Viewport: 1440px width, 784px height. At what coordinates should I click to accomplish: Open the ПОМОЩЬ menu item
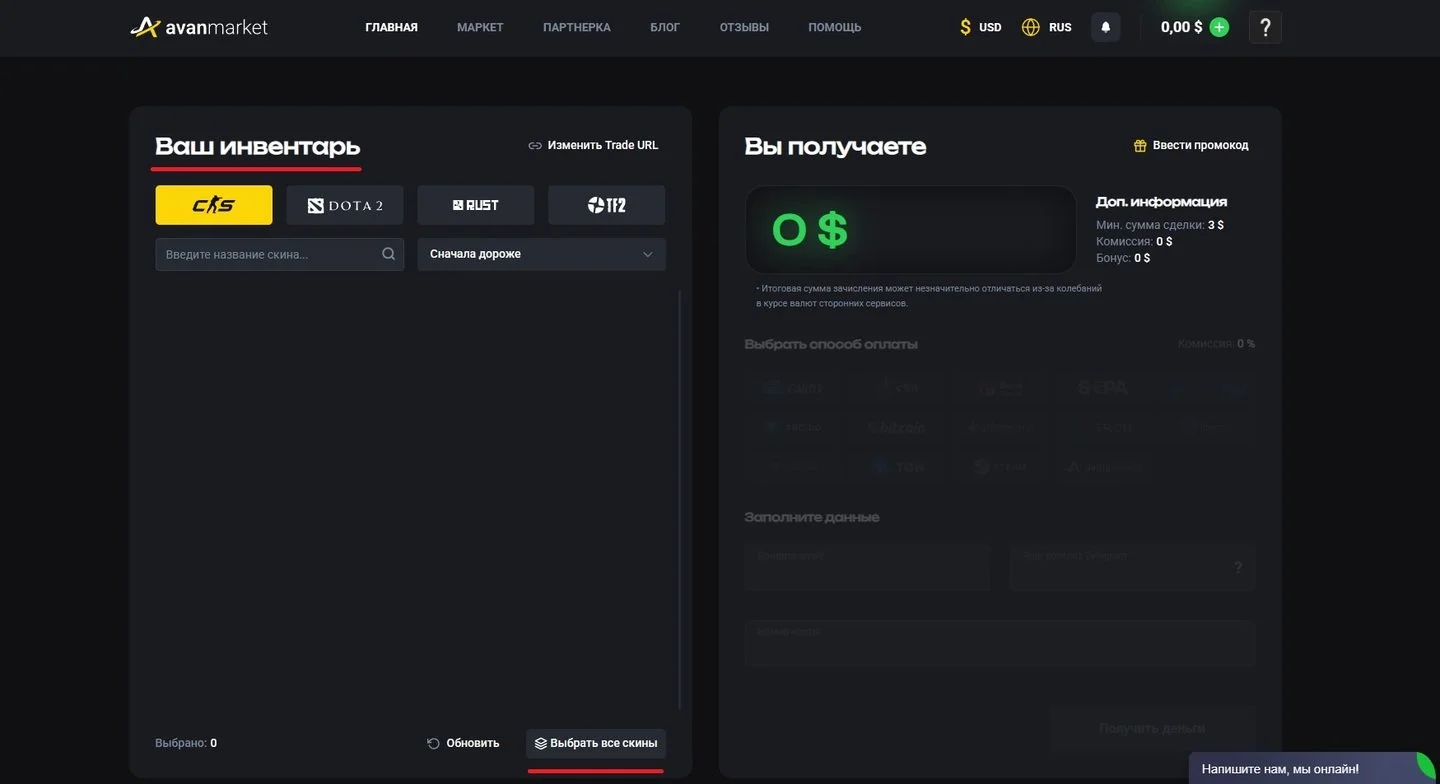pos(834,27)
